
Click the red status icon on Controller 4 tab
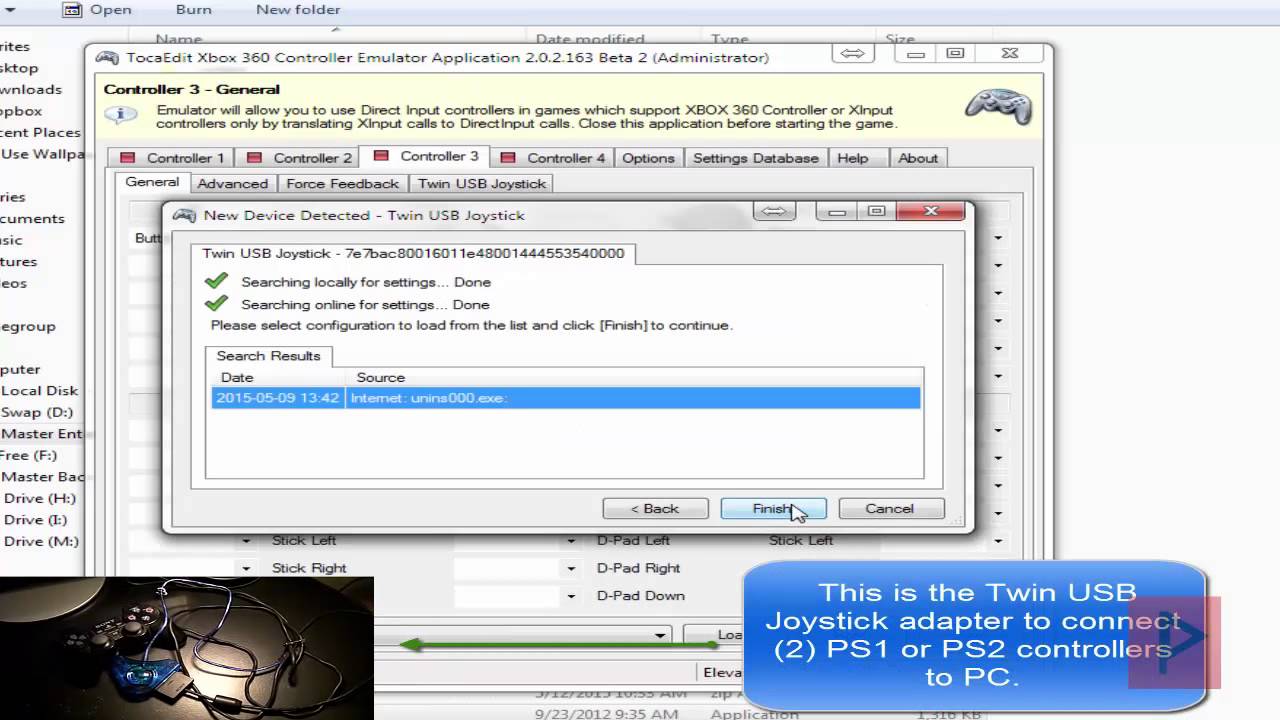508,158
